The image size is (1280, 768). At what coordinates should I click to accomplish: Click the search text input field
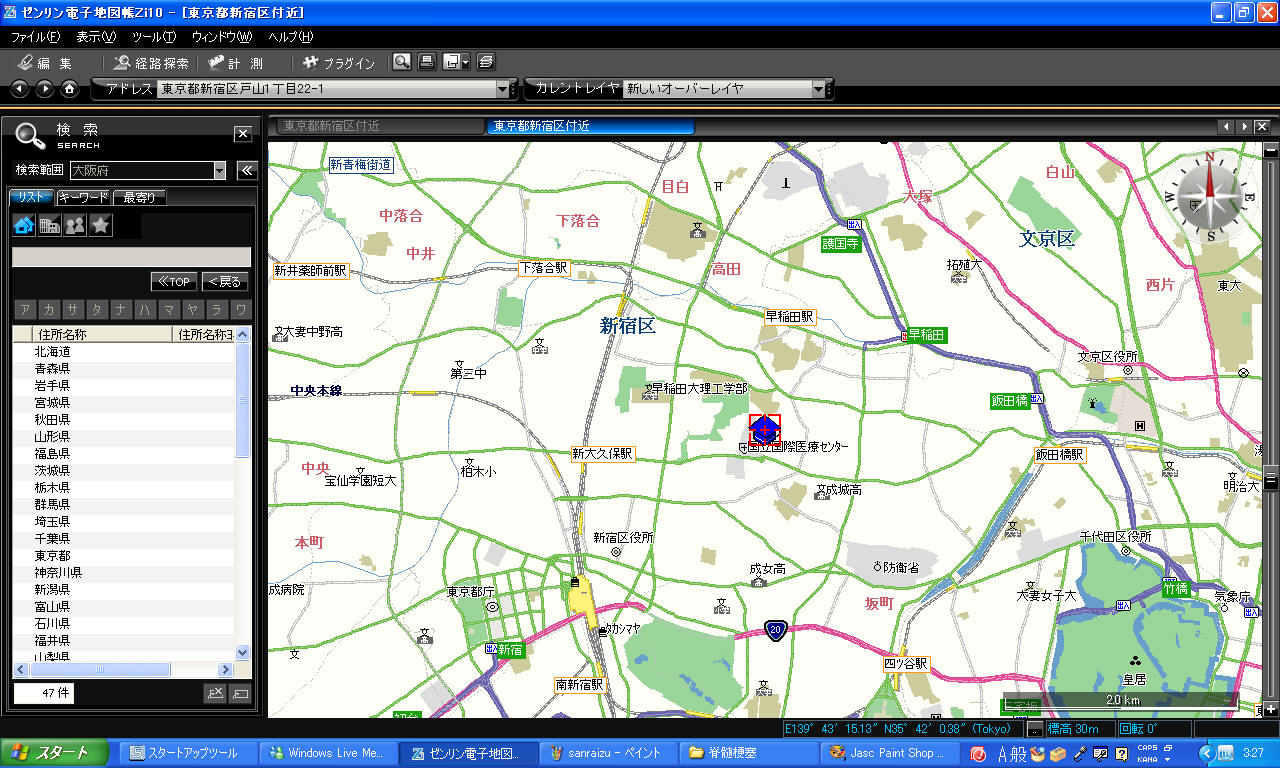click(130, 257)
